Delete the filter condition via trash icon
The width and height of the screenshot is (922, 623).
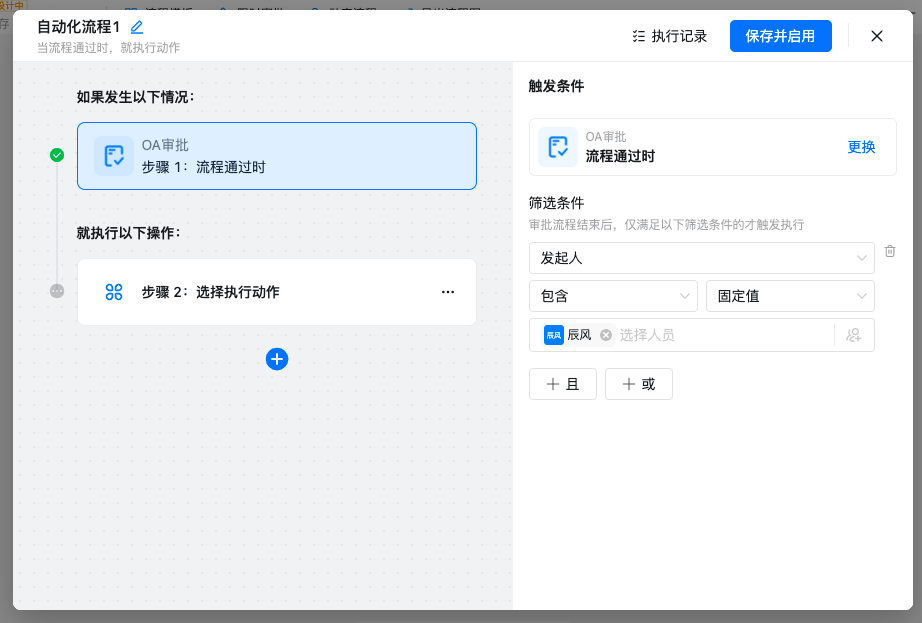[890, 251]
